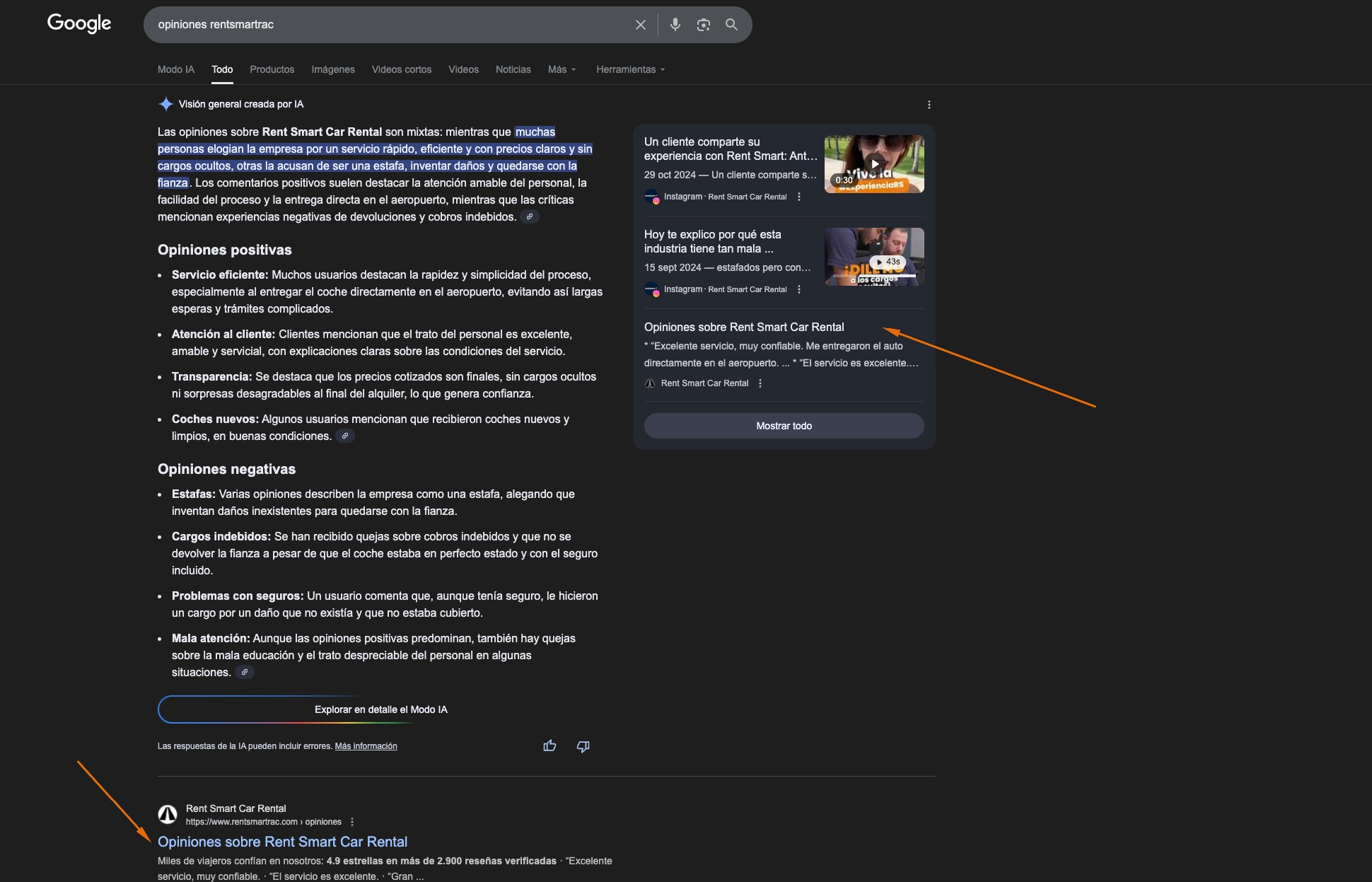Open Opiniones sobre Rent Smart Car Rental result
Screen dimensions: 1372x882
[x=282, y=842]
